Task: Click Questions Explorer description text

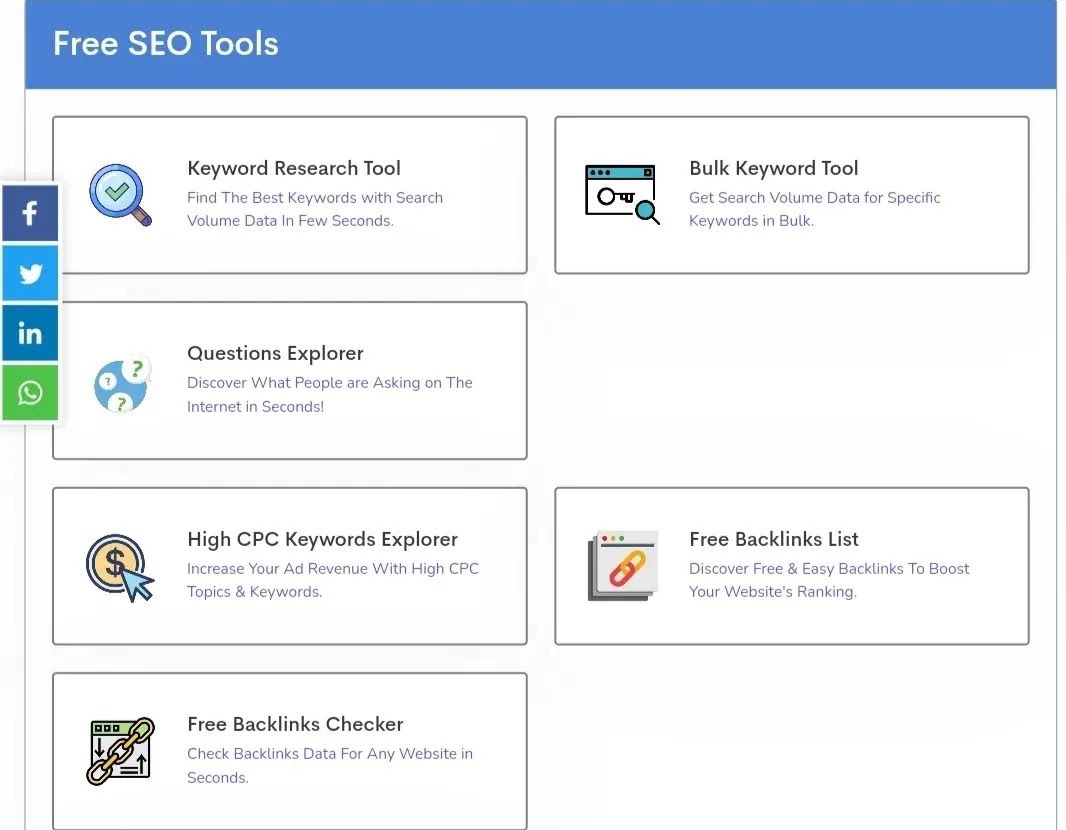Action: click(x=330, y=394)
